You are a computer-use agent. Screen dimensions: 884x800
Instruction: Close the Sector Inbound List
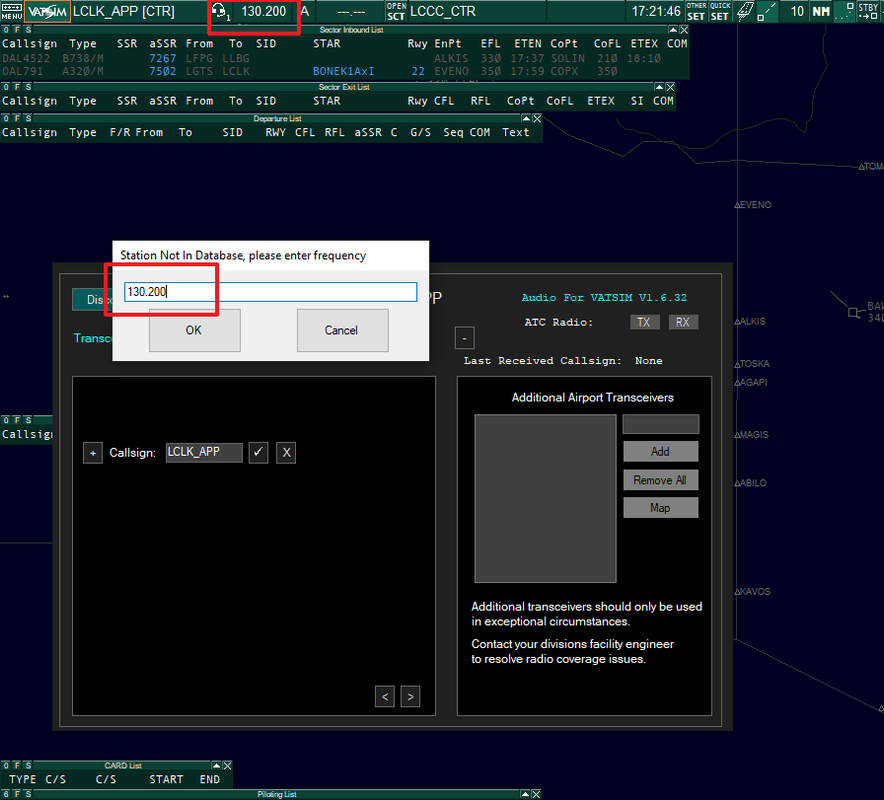pos(684,29)
